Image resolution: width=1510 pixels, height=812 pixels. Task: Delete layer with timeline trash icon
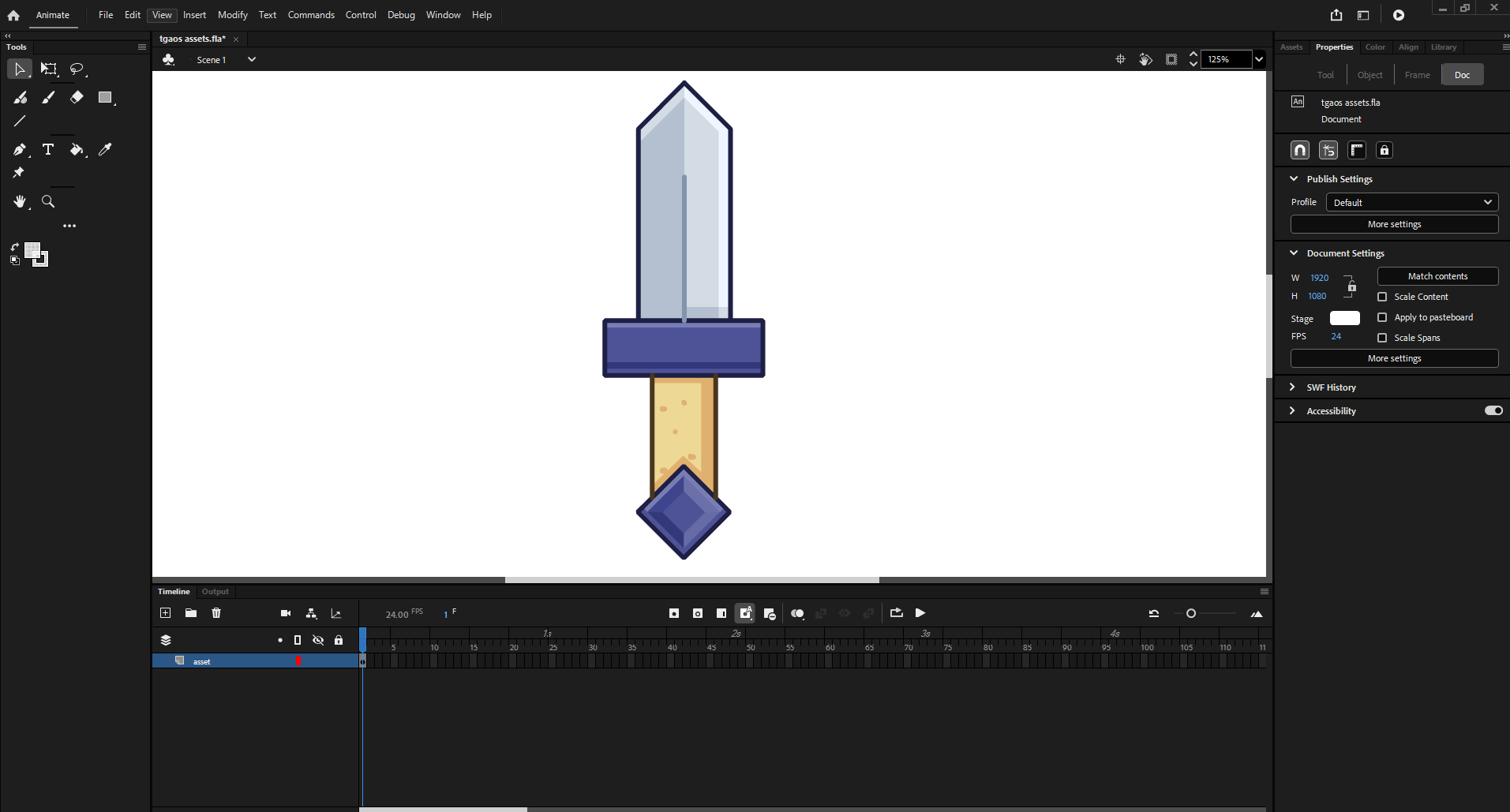click(x=216, y=613)
